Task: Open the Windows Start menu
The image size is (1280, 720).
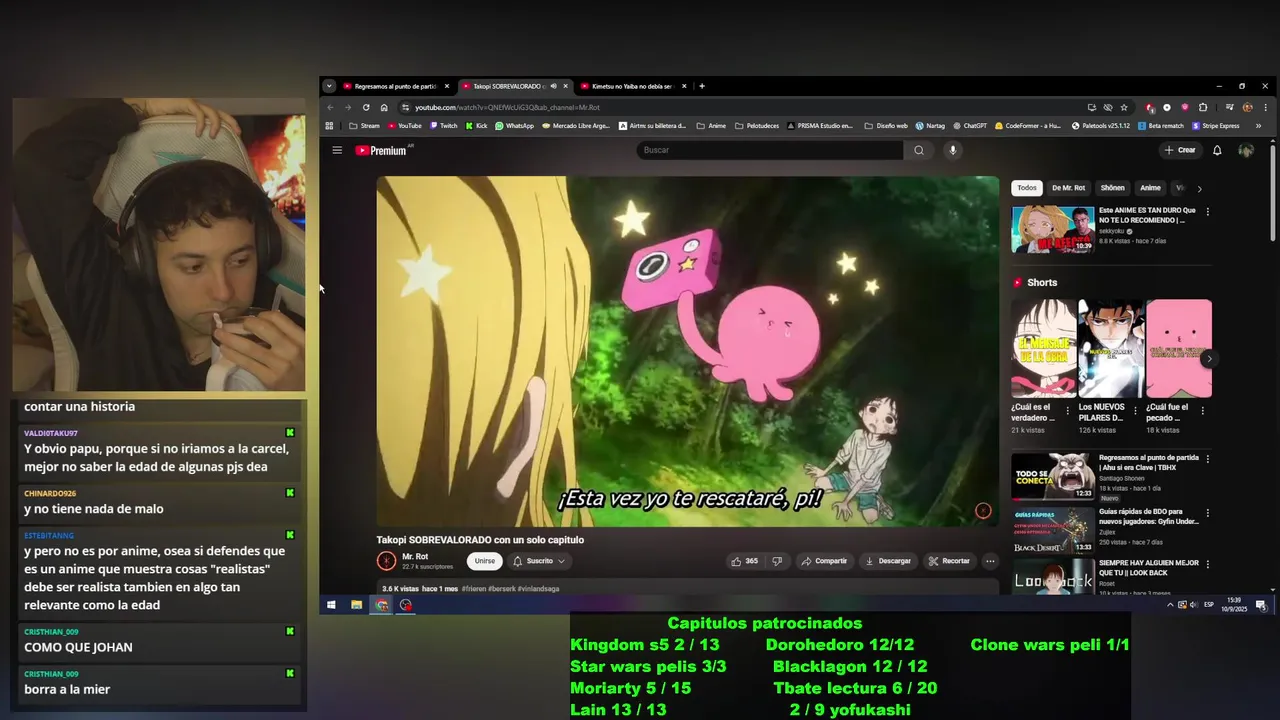Action: pos(330,605)
